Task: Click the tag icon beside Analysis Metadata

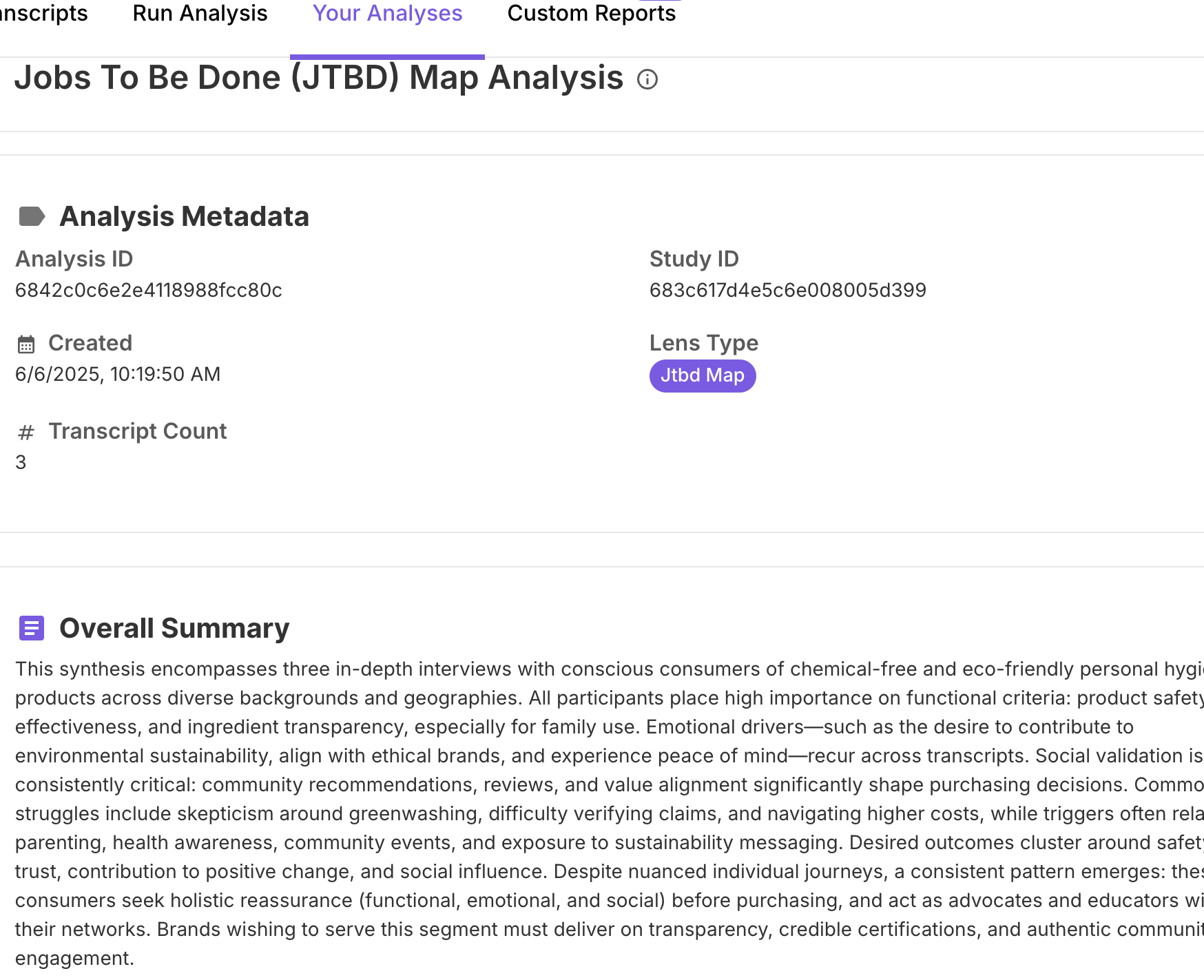Action: tap(32, 216)
